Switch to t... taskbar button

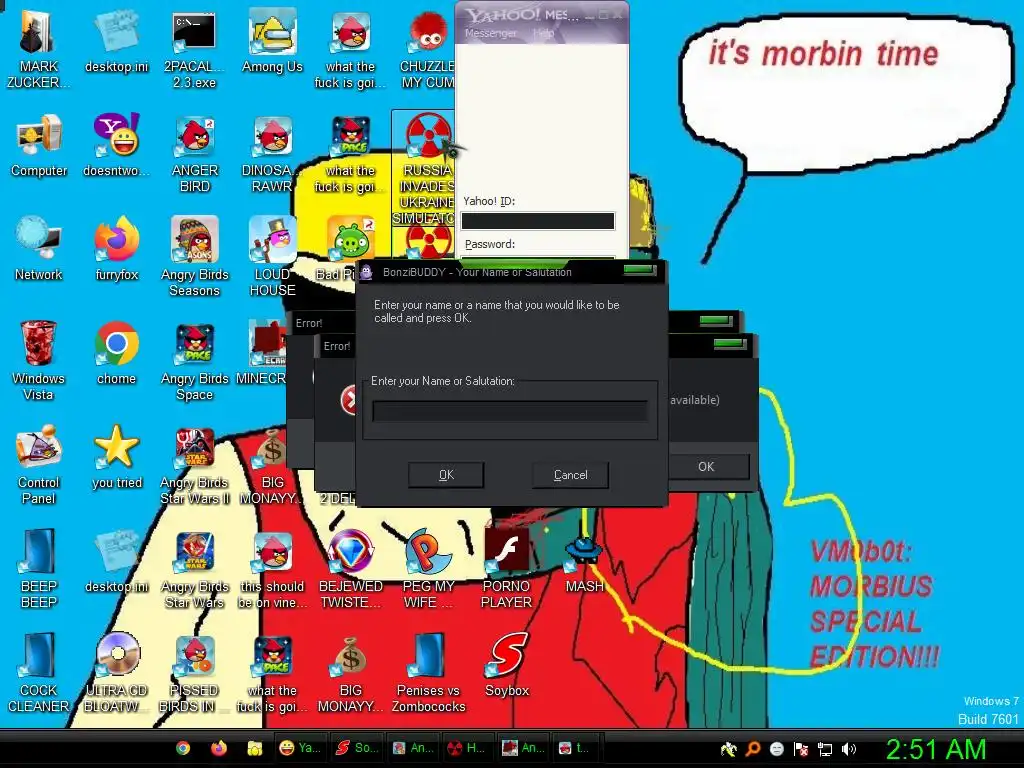[x=575, y=748]
